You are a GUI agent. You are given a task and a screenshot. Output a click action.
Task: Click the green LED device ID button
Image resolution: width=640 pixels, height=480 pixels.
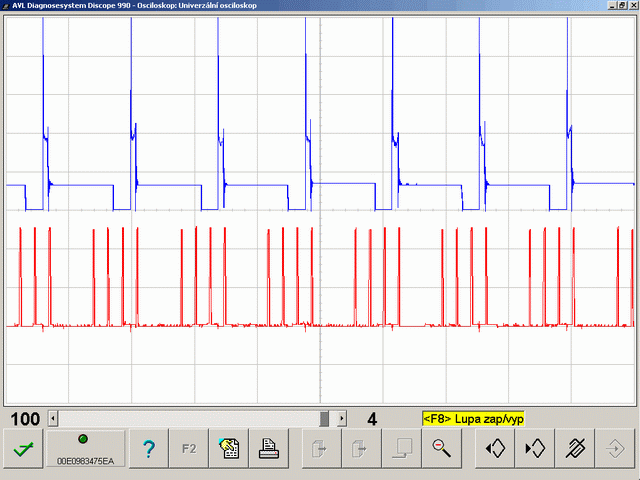86,448
